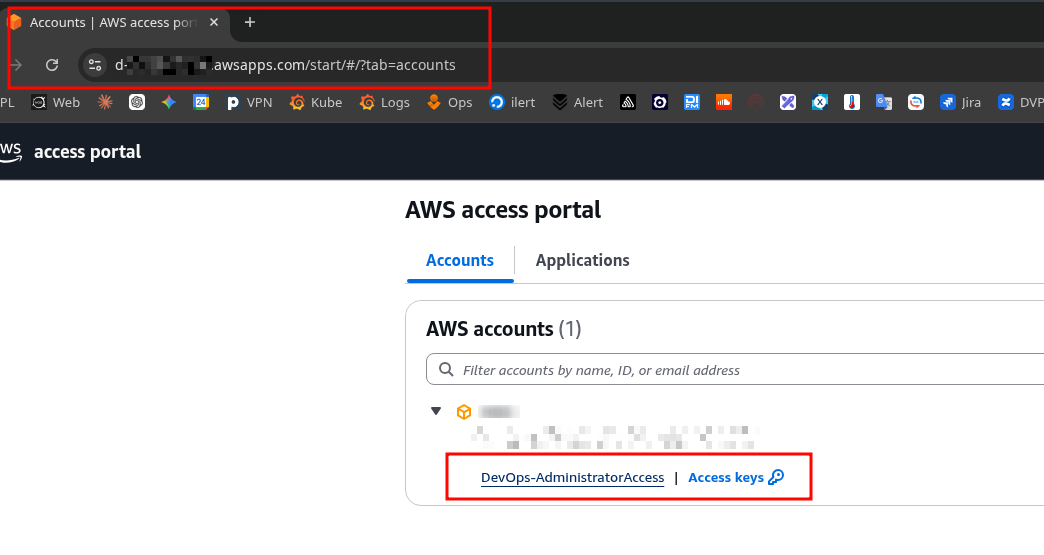Open the Ops bookmark

pyautogui.click(x=449, y=102)
